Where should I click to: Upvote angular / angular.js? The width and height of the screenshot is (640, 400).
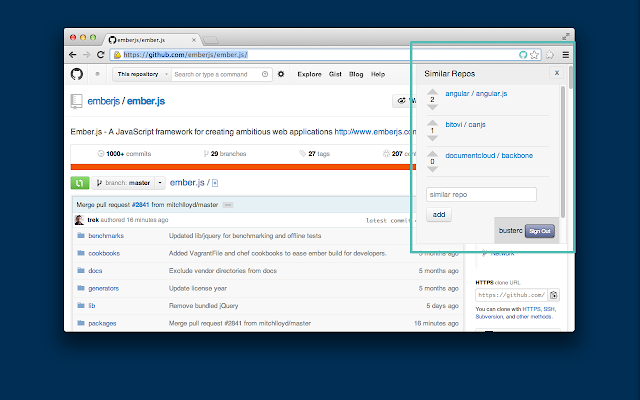point(432,91)
